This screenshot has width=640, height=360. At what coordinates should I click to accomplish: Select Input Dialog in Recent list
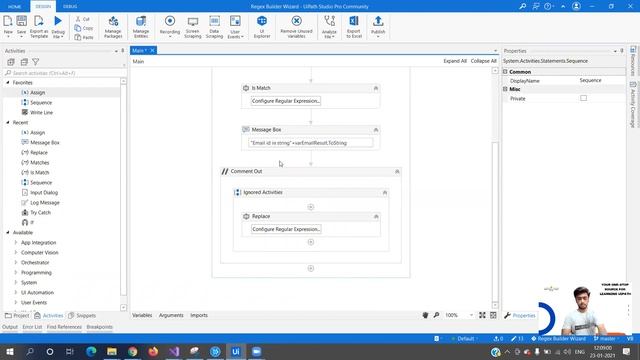click(44, 193)
